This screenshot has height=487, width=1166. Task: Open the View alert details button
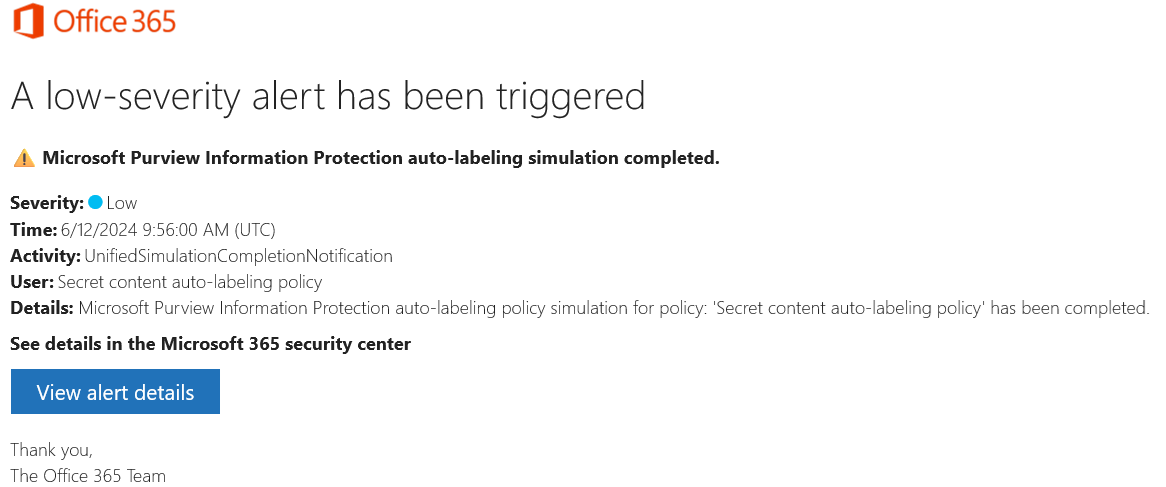[115, 392]
